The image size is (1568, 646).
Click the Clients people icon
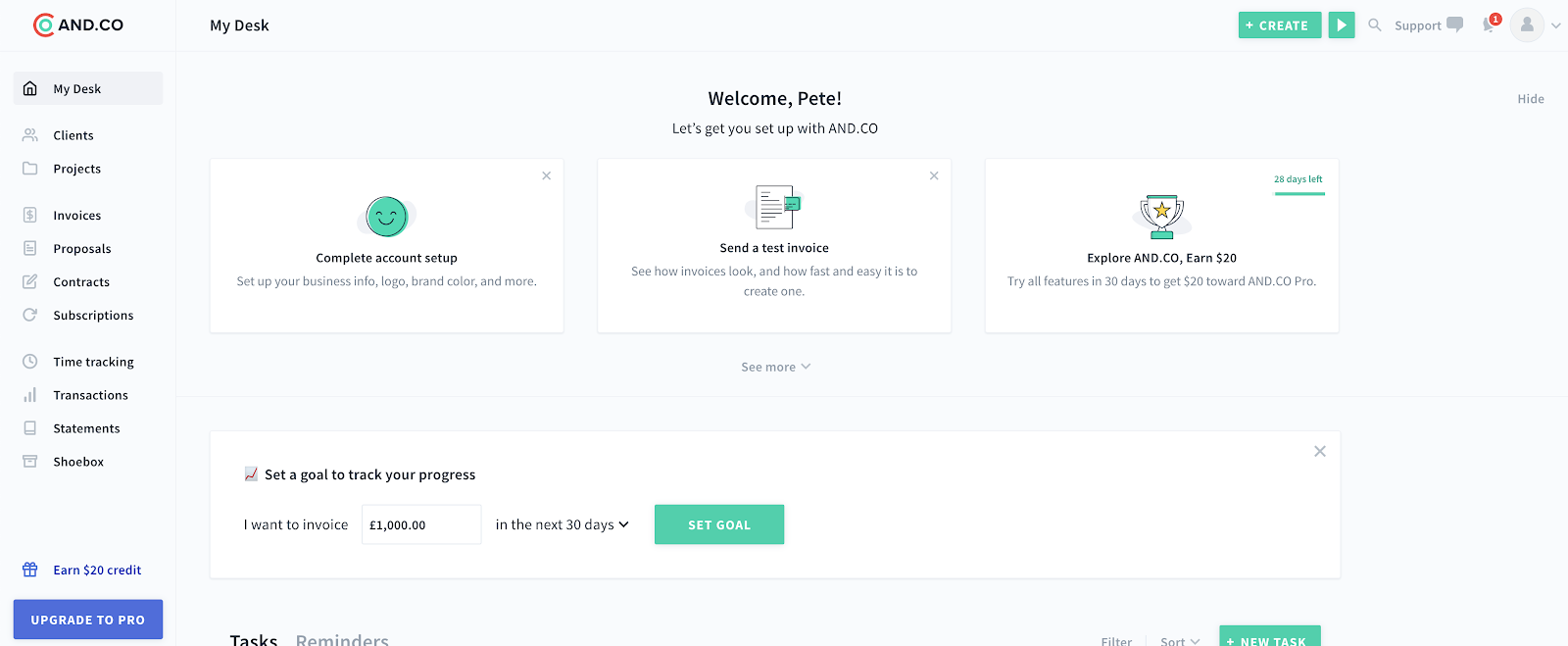pyautogui.click(x=30, y=135)
